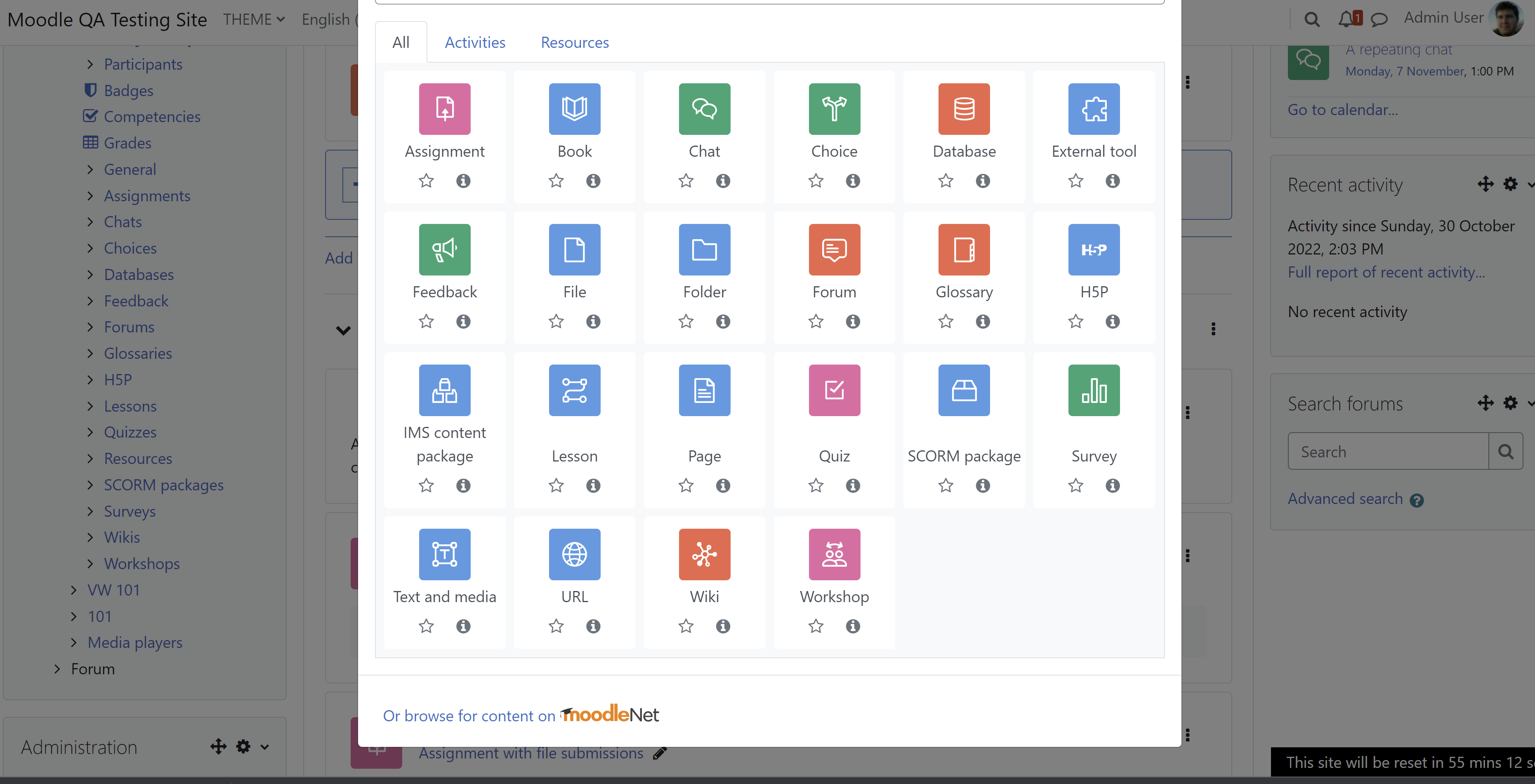Select the File resource icon
The height and width of the screenshot is (784, 1535).
tap(574, 250)
